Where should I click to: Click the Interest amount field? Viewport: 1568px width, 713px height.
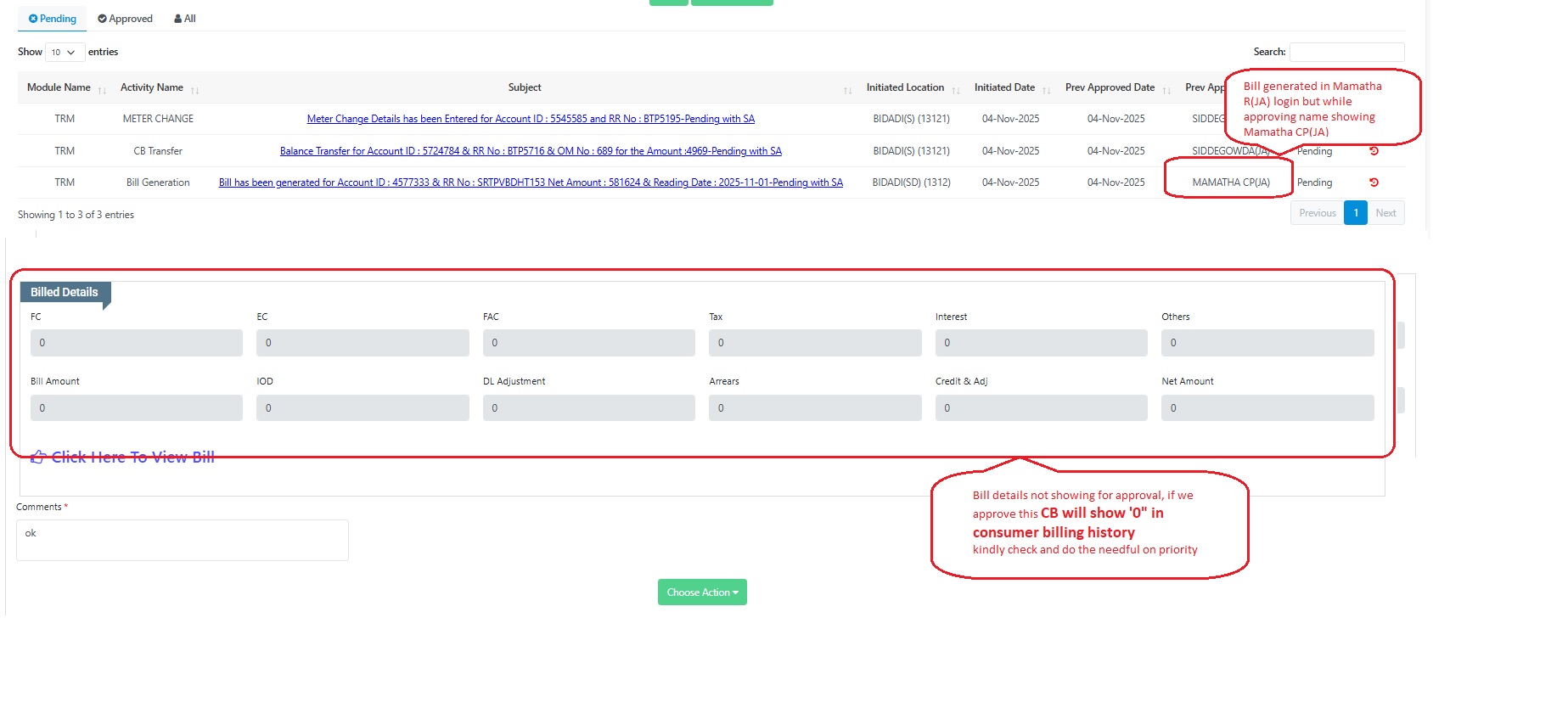[1042, 343]
